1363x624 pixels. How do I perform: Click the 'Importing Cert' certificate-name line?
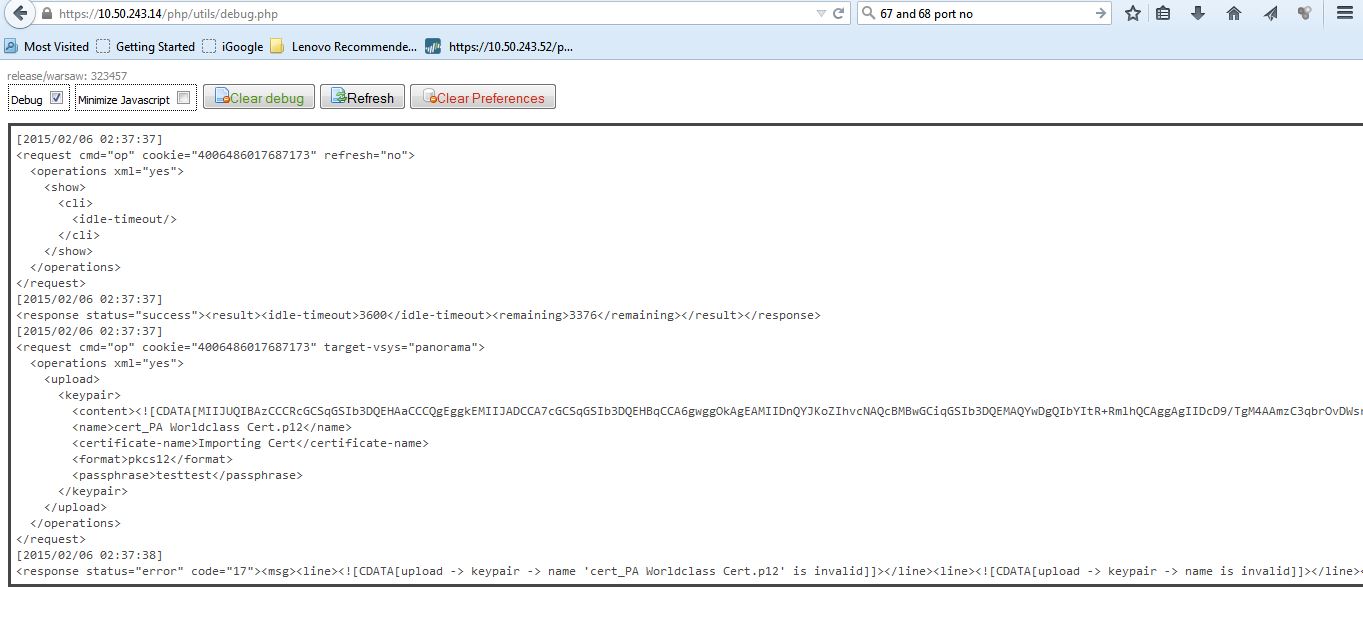point(250,443)
